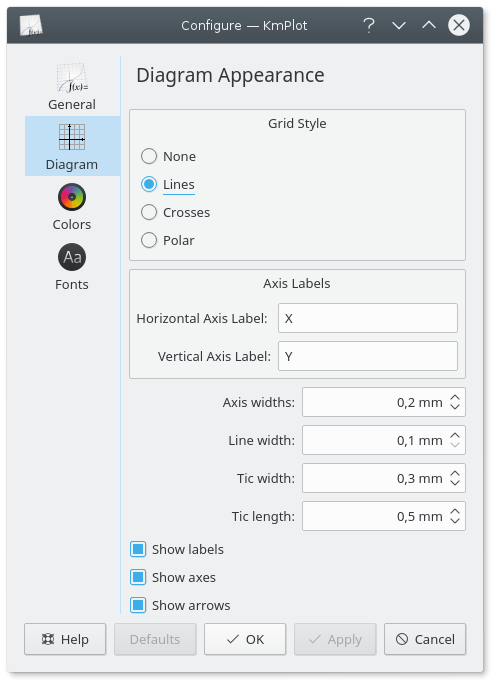Click the Cancel button
Viewport: 496px width, 685px height.
pyautogui.click(x=425, y=639)
